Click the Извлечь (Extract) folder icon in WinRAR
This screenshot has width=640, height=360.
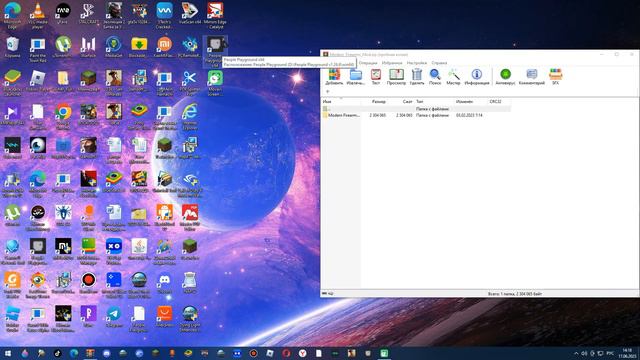point(356,76)
